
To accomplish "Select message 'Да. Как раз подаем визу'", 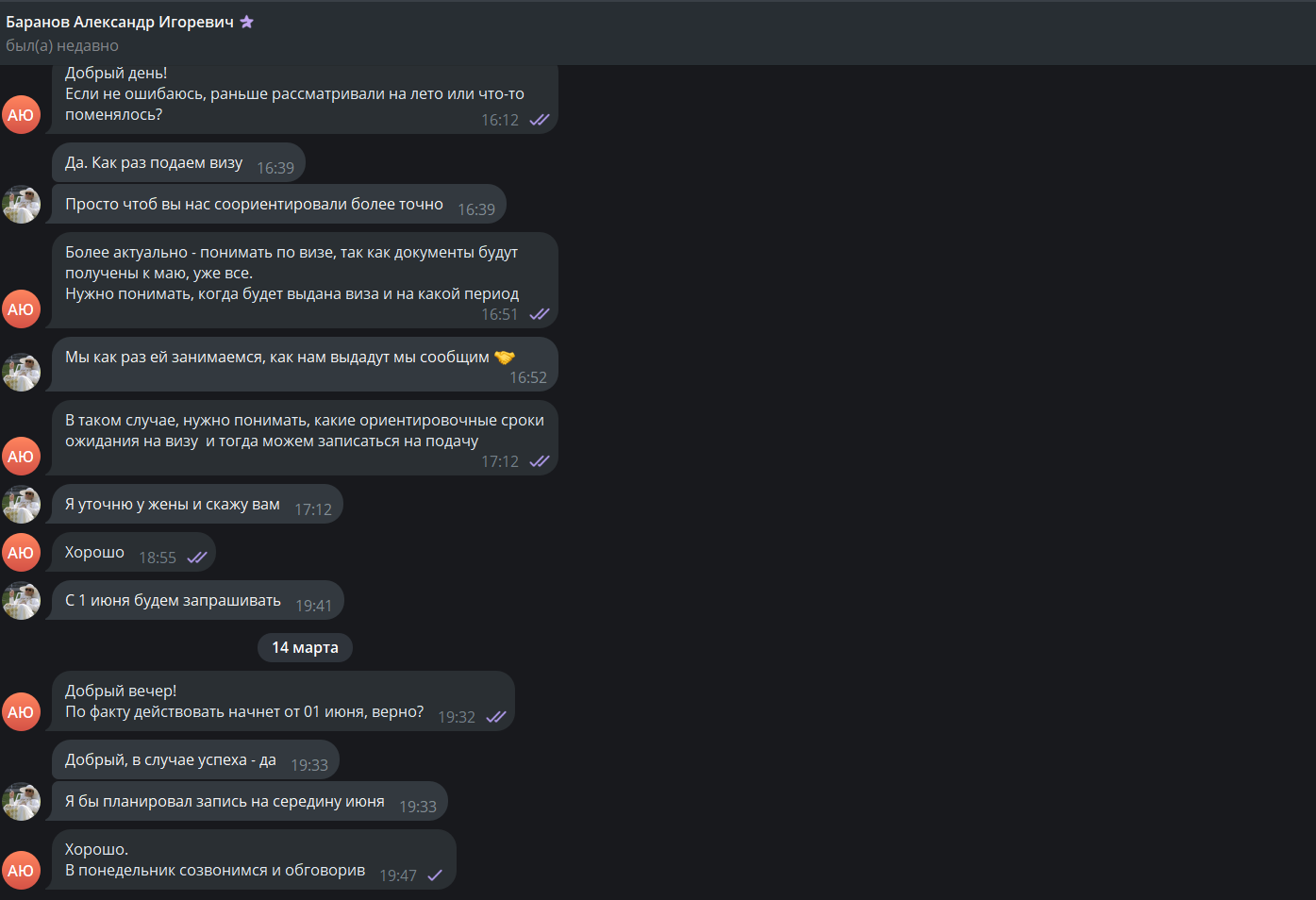I will coord(178,163).
